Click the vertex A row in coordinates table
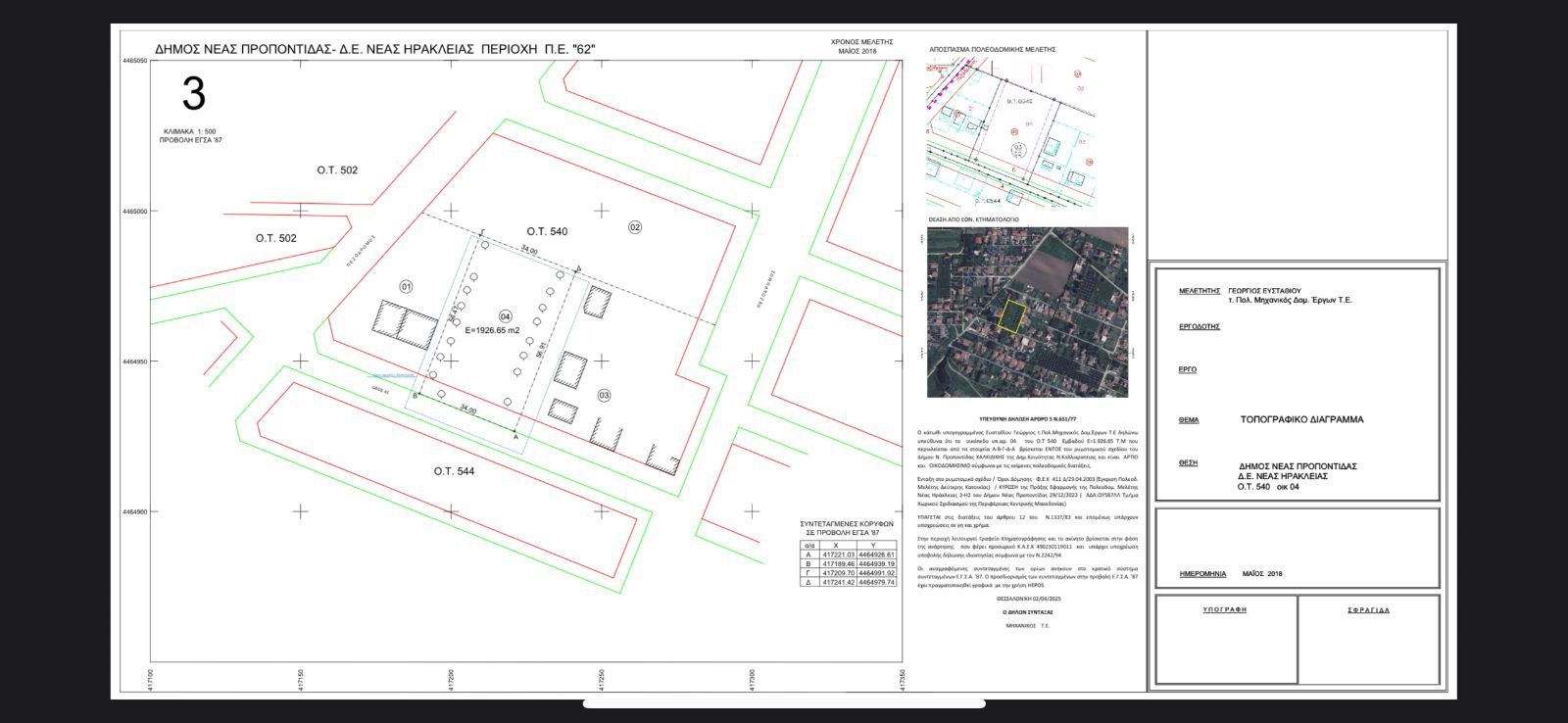 pyautogui.click(x=848, y=554)
